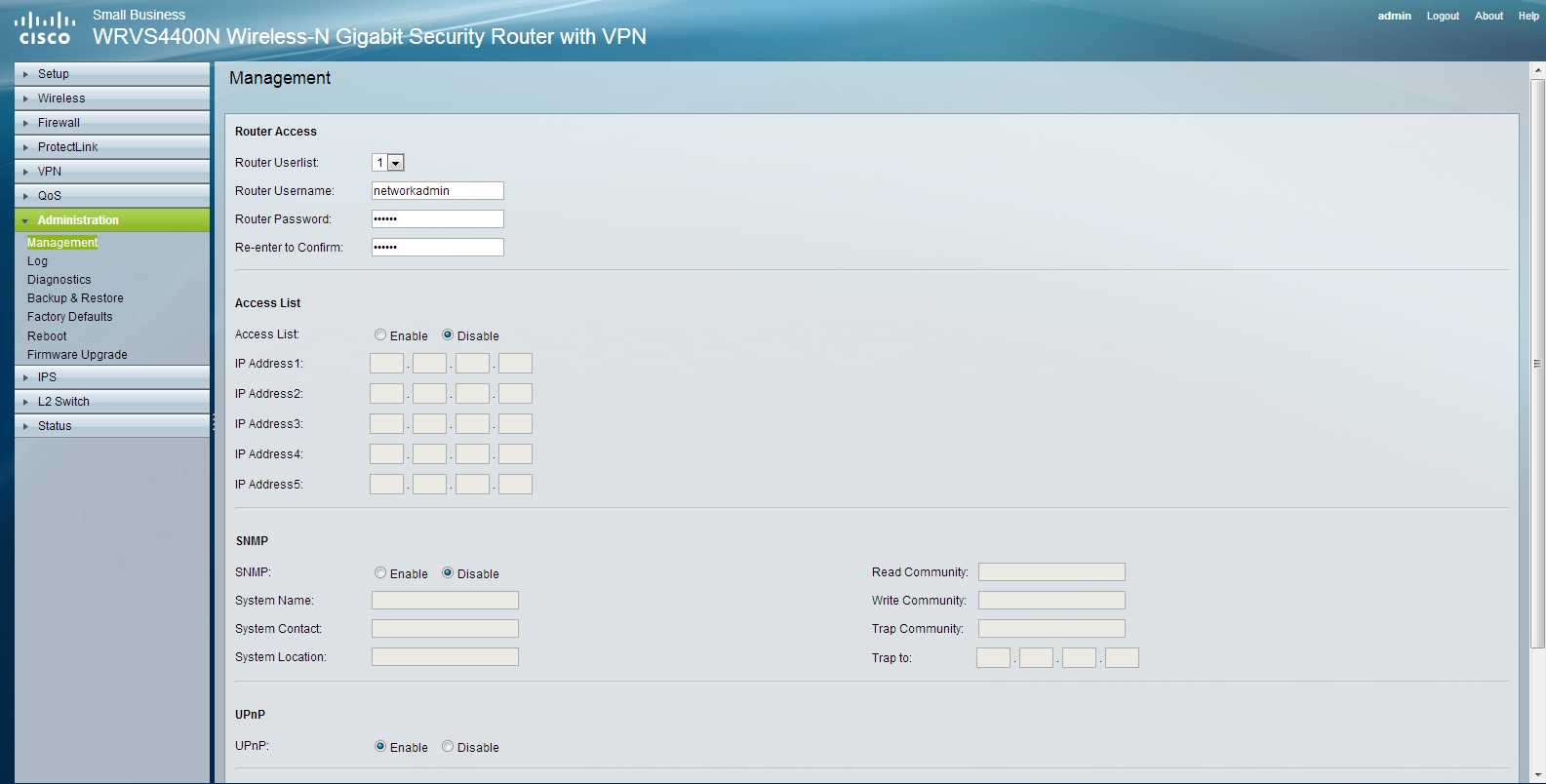The width and height of the screenshot is (1546, 784).
Task: Open the Backup & Restore page
Action: [x=75, y=298]
